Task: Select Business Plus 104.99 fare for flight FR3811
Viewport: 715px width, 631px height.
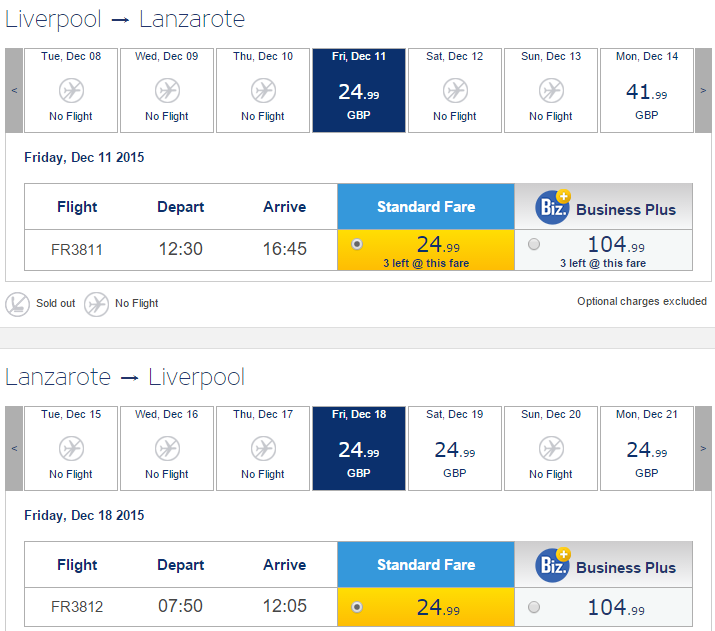Action: click(x=534, y=244)
